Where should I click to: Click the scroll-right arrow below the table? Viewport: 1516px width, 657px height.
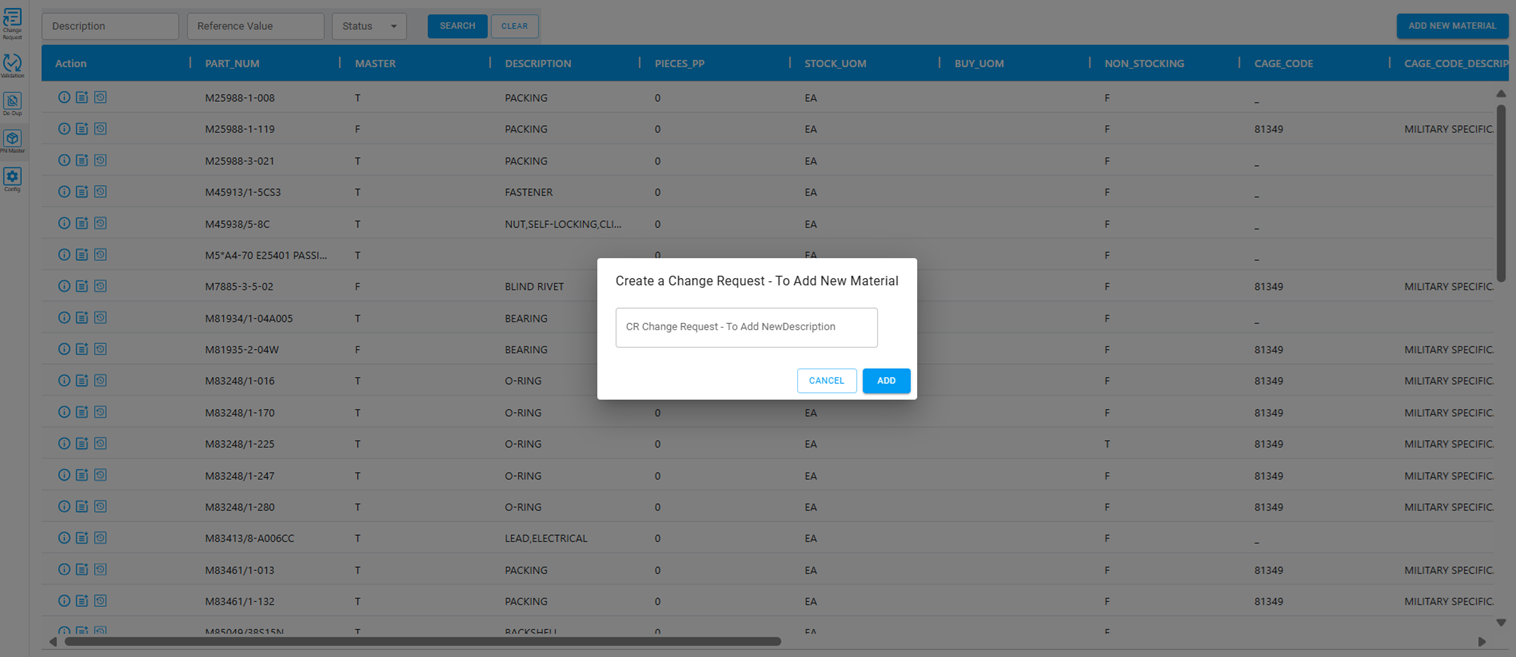tap(1482, 642)
